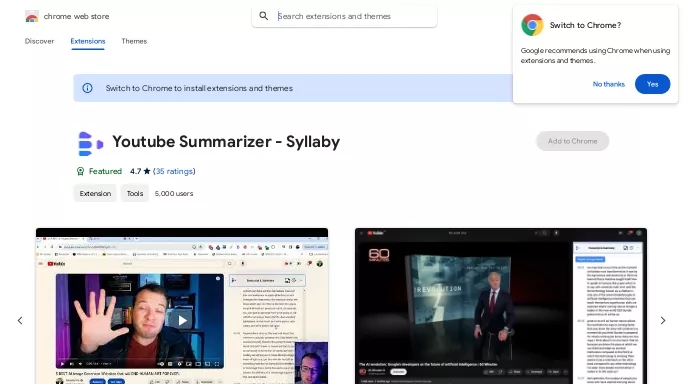
Task: Dismiss the popup with No thanks
Action: pyautogui.click(x=609, y=84)
